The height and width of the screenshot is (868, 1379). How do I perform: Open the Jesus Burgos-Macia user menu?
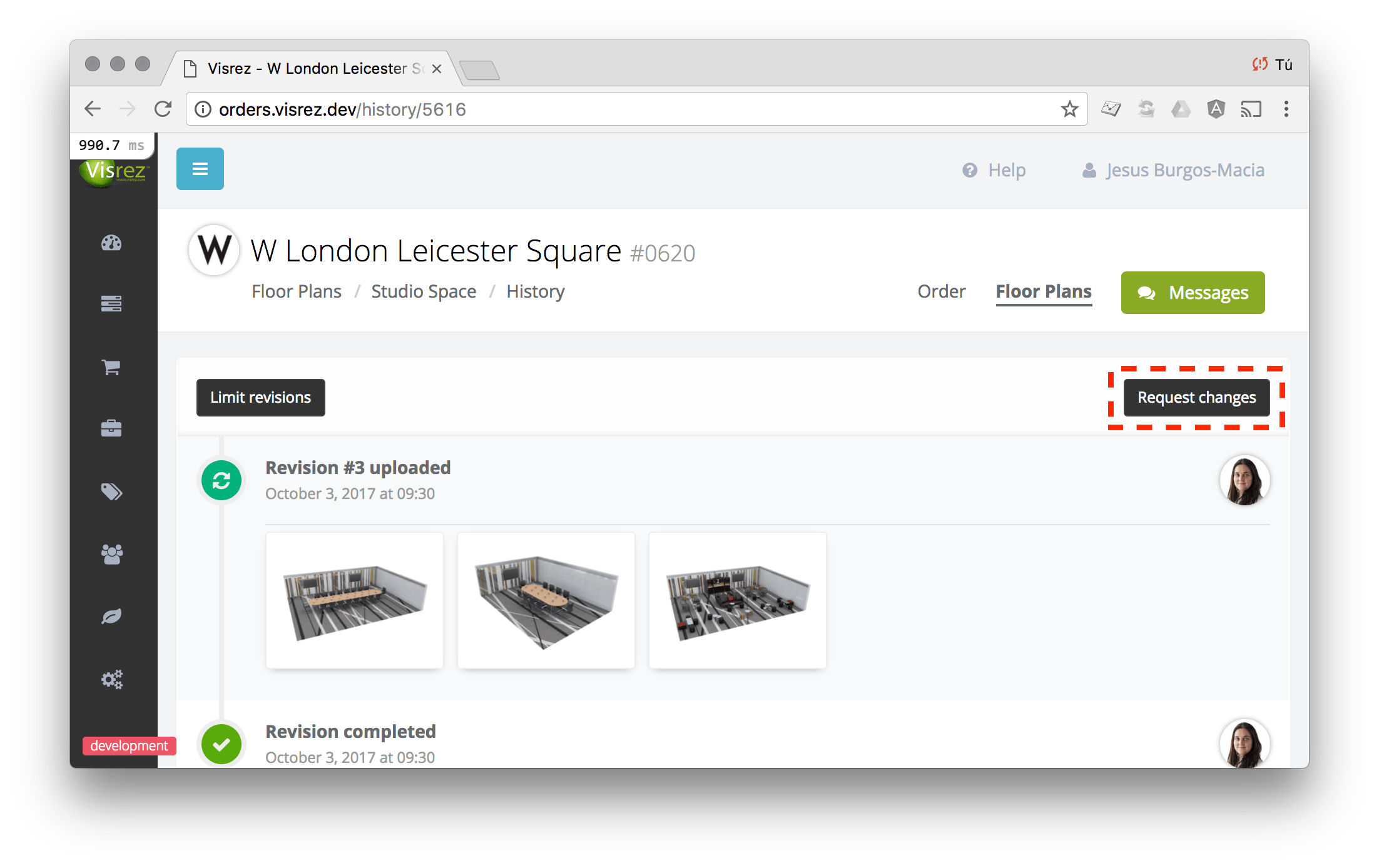1173,170
